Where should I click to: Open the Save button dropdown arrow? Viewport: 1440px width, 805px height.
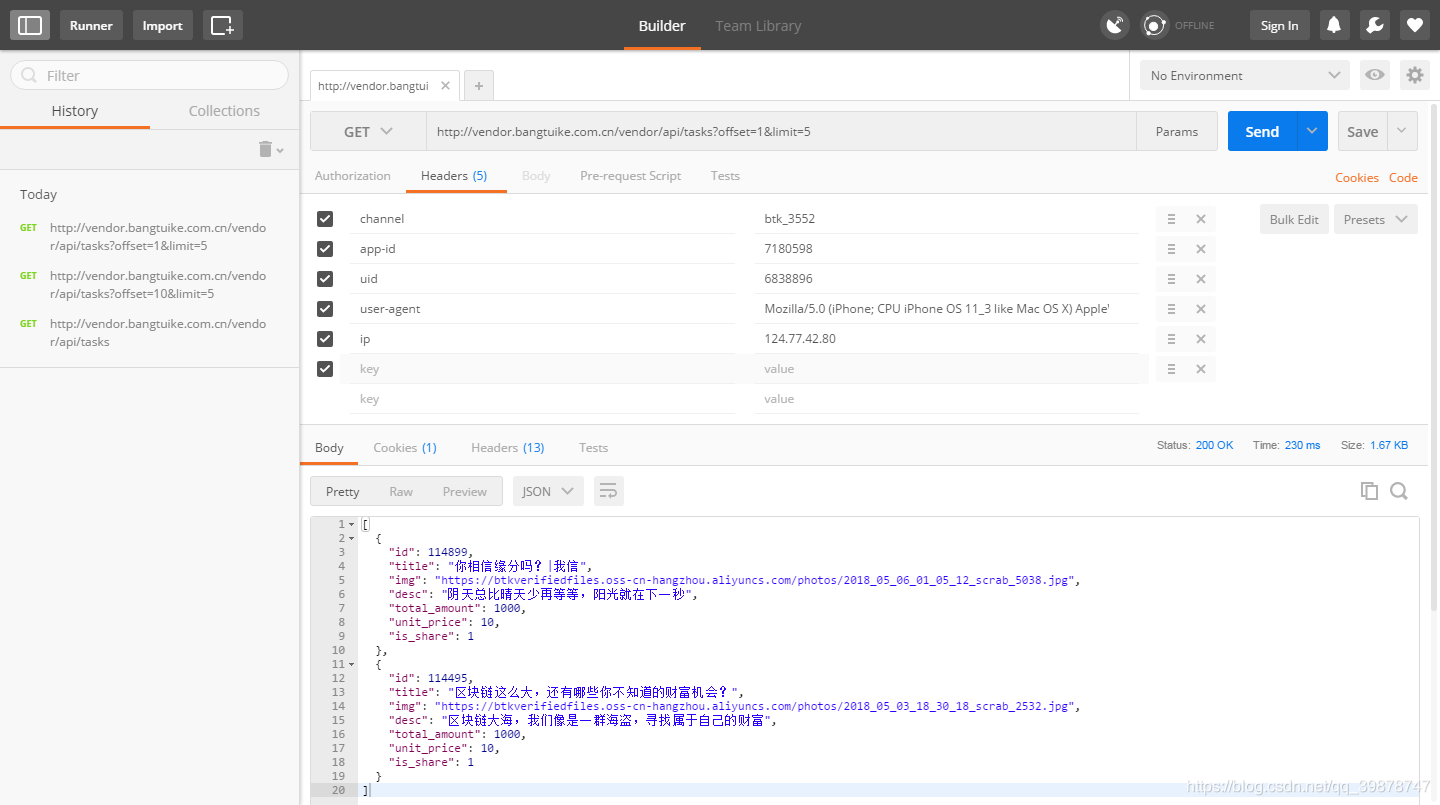click(1402, 131)
